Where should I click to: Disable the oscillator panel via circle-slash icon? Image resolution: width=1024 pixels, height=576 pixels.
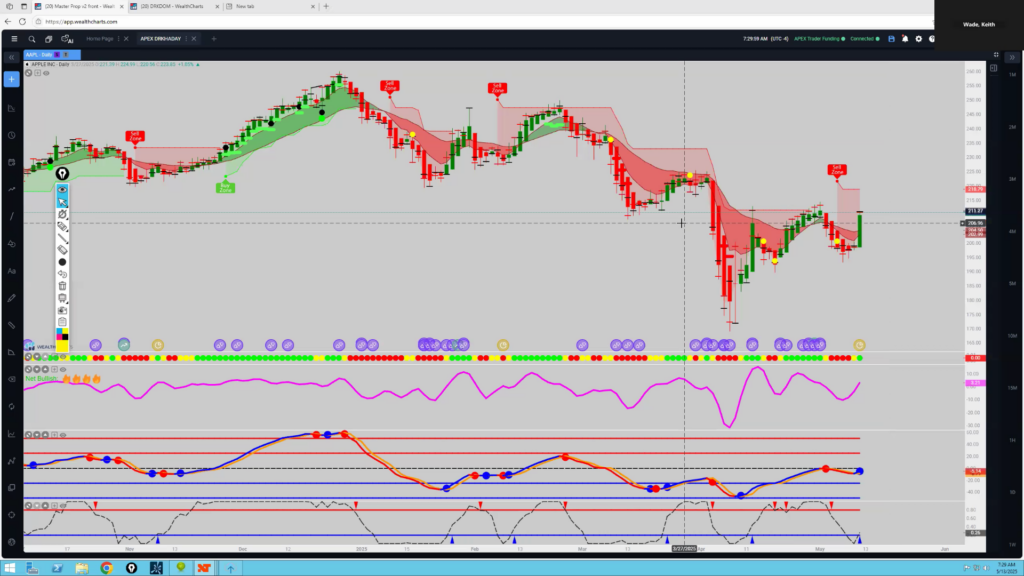tap(28, 435)
